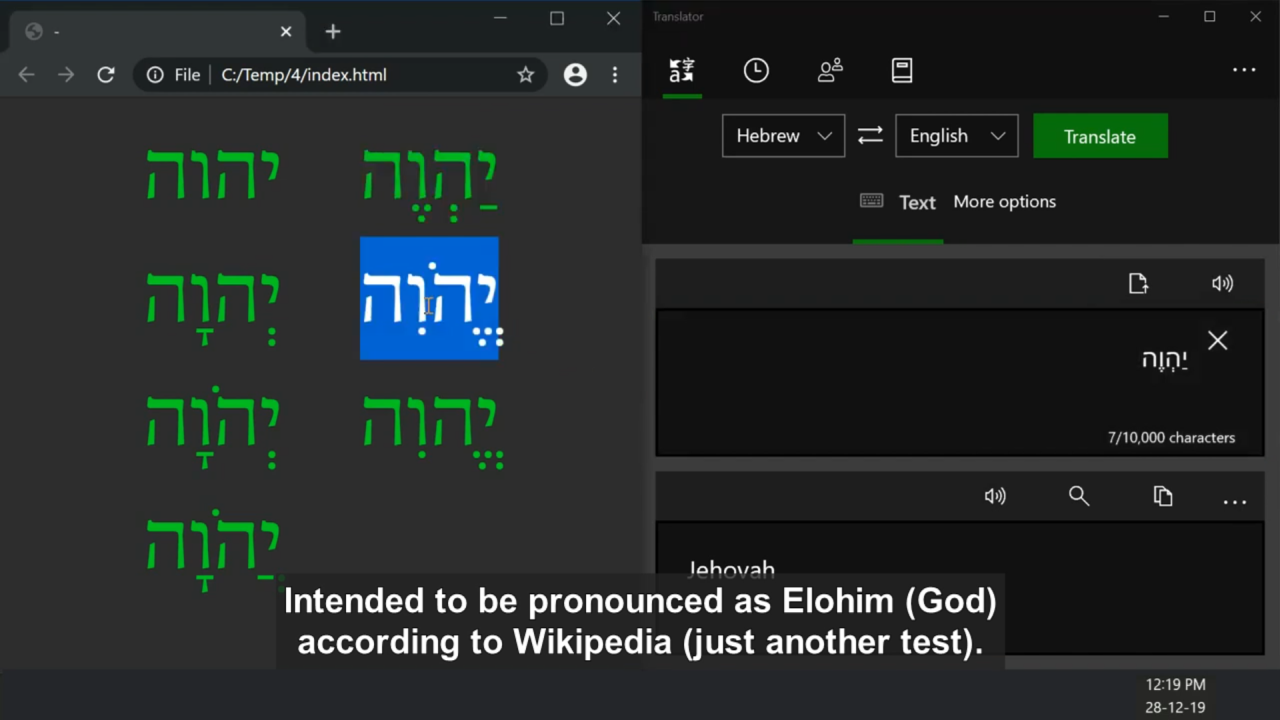Viewport: 1280px width, 720px height.
Task: Open Translator's top-right more menu
Action: coord(1244,70)
